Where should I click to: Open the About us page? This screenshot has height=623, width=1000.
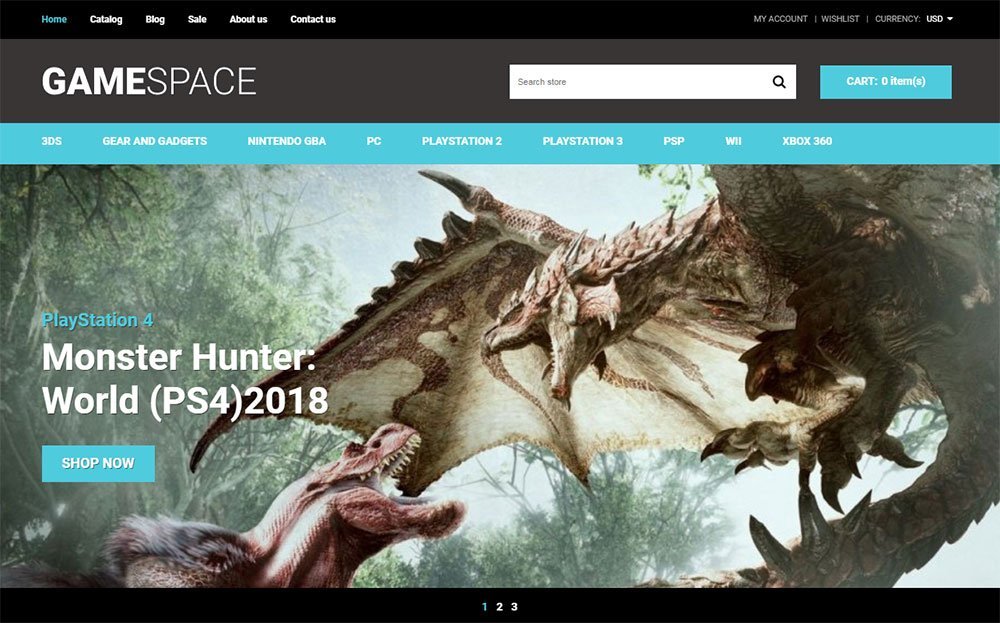tap(248, 19)
